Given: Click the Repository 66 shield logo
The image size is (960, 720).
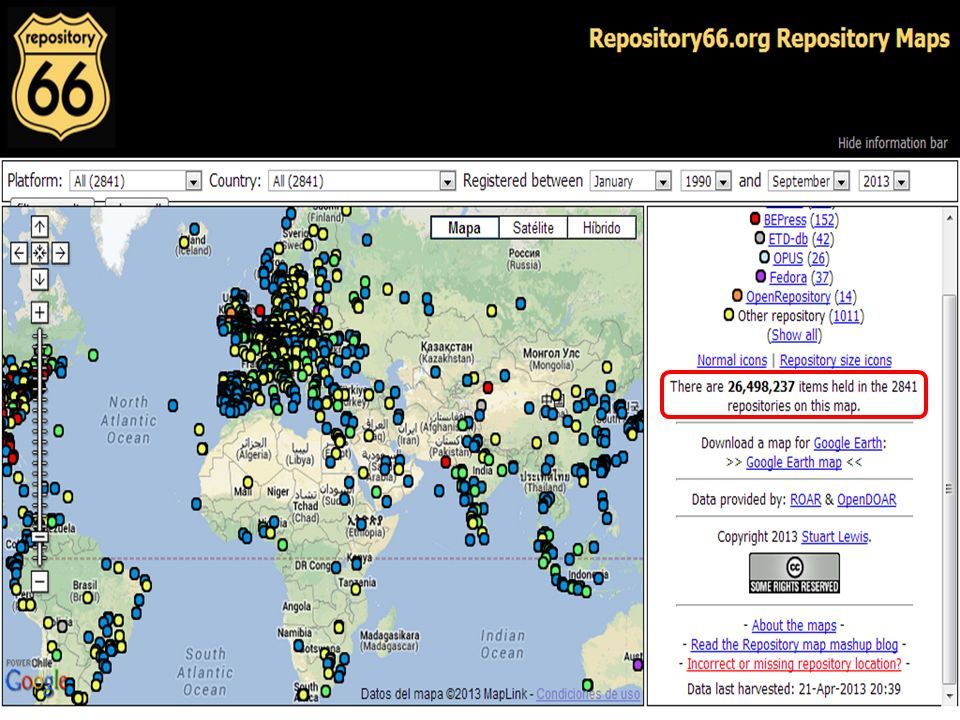Looking at the screenshot, I should (x=61, y=77).
